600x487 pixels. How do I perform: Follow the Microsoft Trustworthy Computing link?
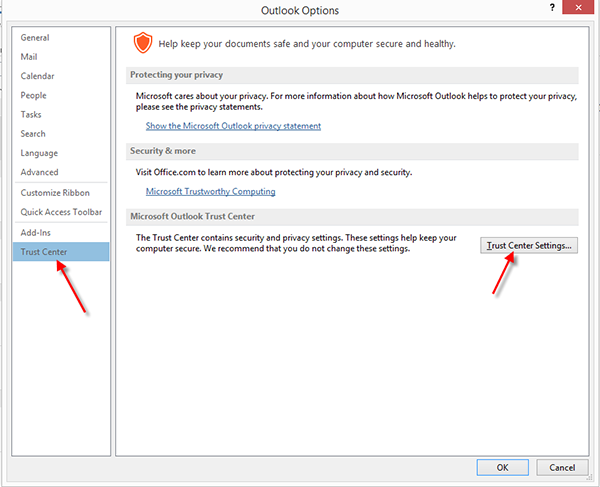(x=210, y=191)
